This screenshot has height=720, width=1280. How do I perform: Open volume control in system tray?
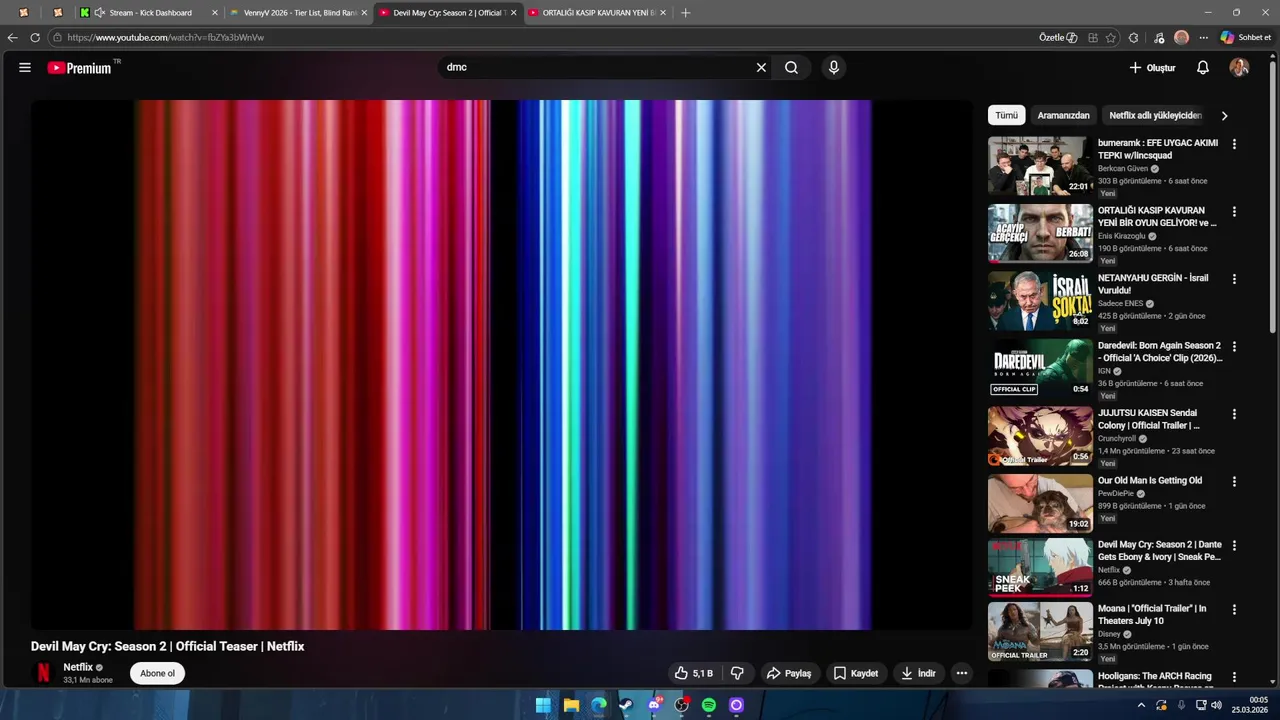coord(1216,705)
